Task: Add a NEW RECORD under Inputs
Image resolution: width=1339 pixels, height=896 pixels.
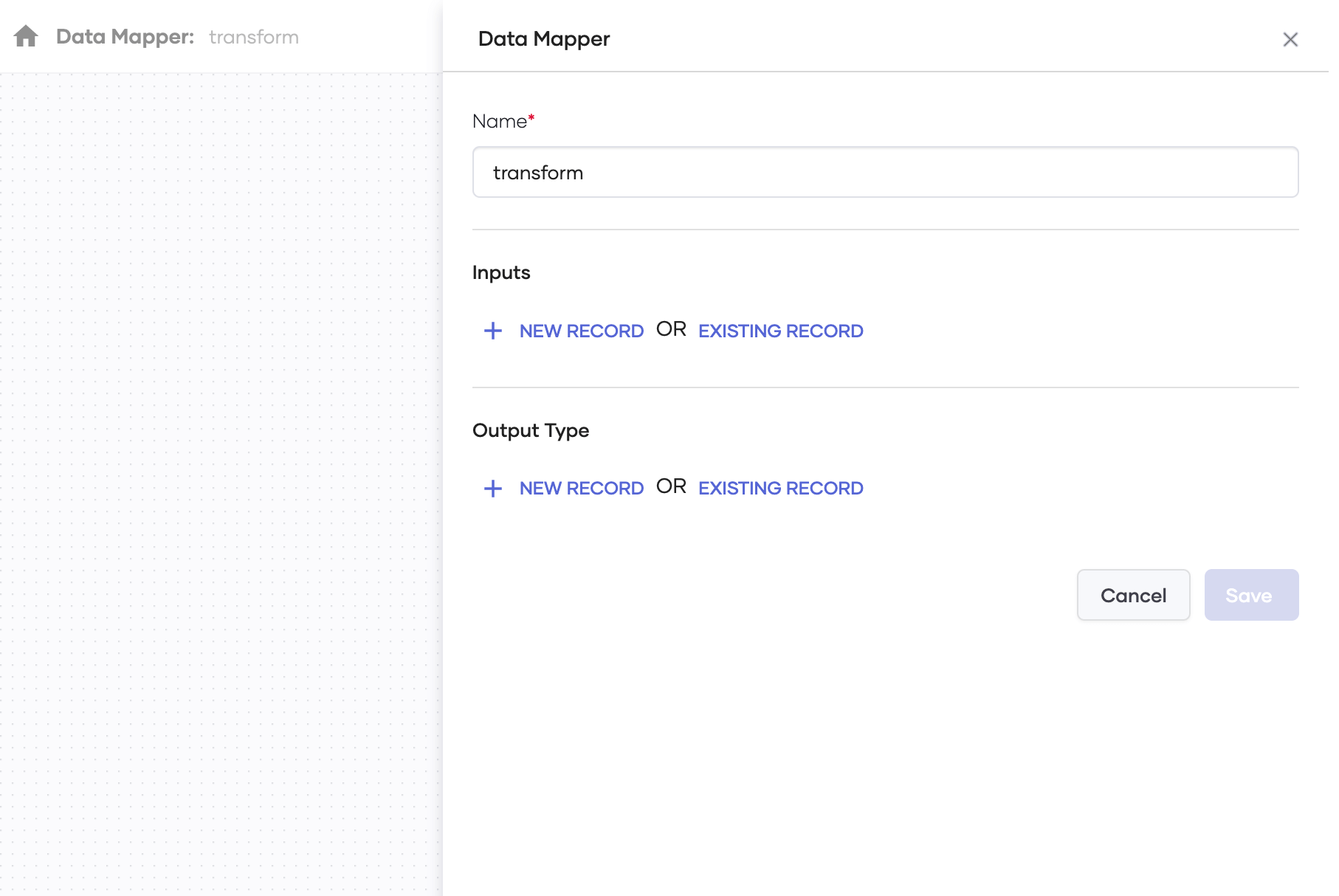Action: point(582,331)
